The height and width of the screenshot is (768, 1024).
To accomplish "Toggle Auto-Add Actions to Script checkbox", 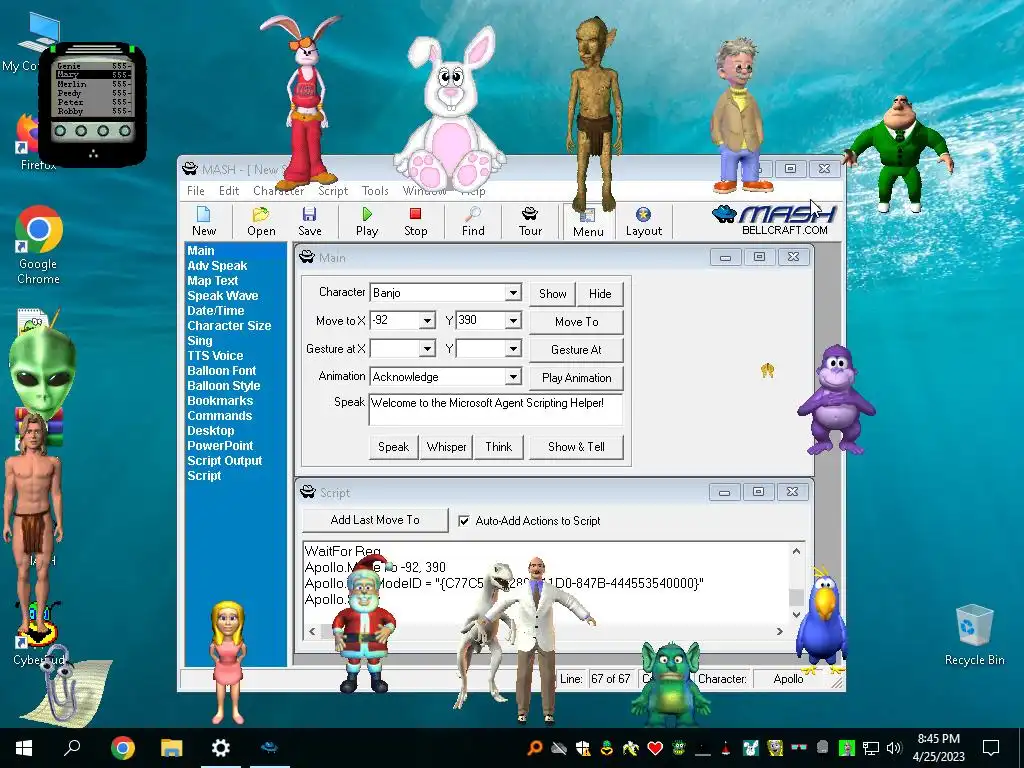I will 464,521.
